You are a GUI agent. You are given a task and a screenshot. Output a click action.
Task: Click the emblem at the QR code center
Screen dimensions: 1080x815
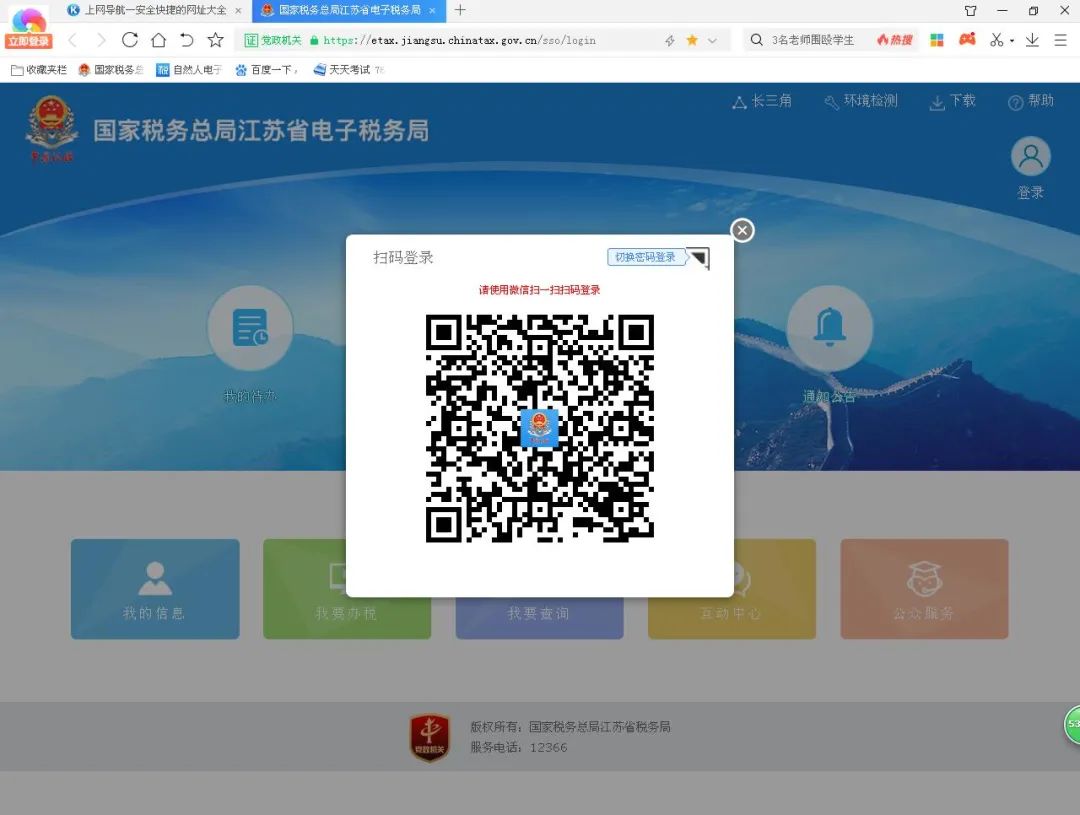click(x=539, y=428)
